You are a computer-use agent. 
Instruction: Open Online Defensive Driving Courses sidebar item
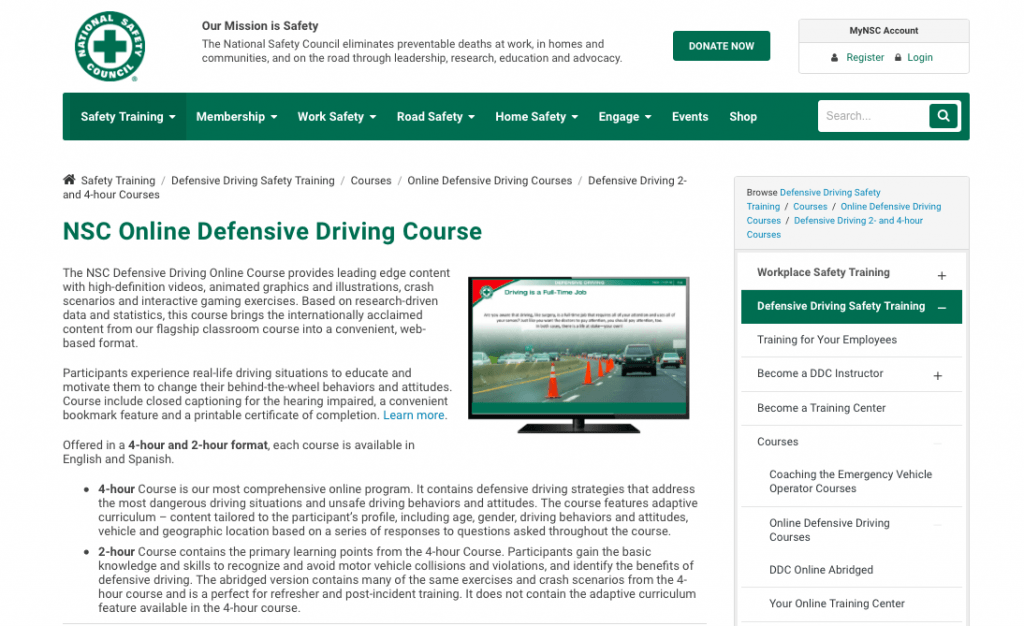pyautogui.click(x=829, y=530)
